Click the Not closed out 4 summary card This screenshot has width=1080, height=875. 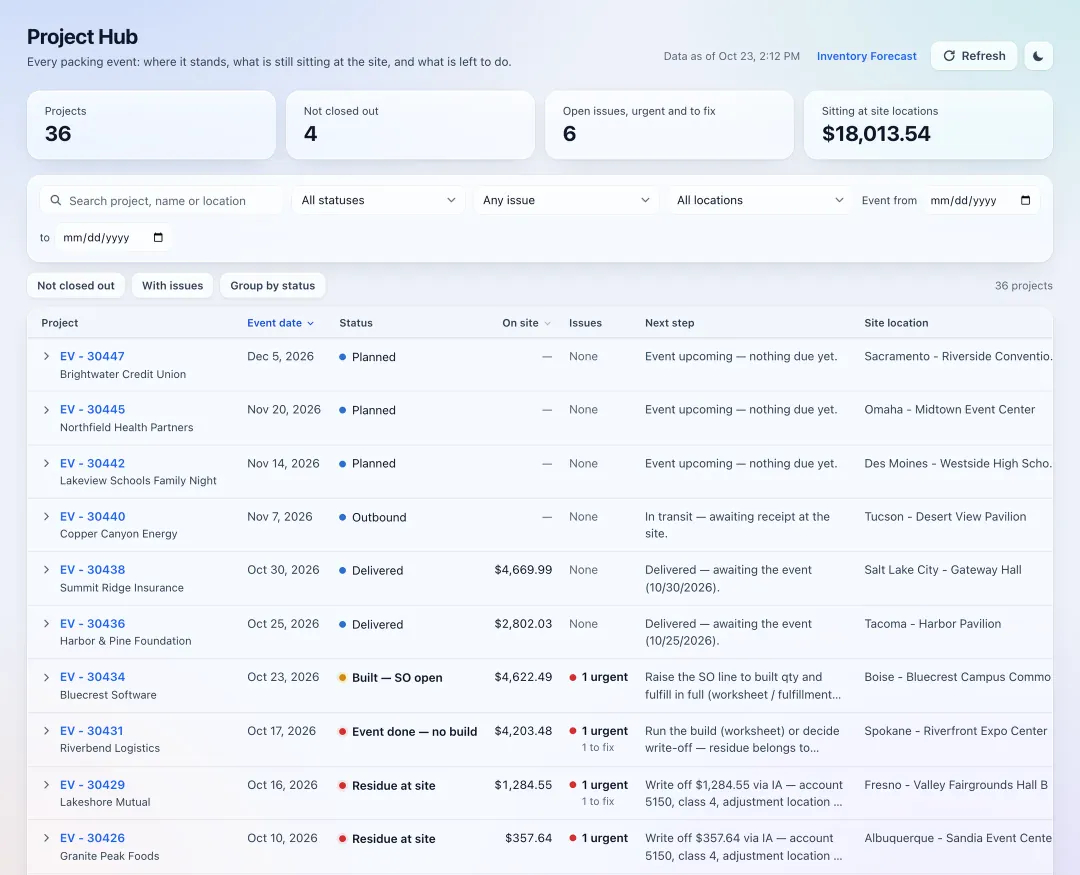tap(411, 125)
